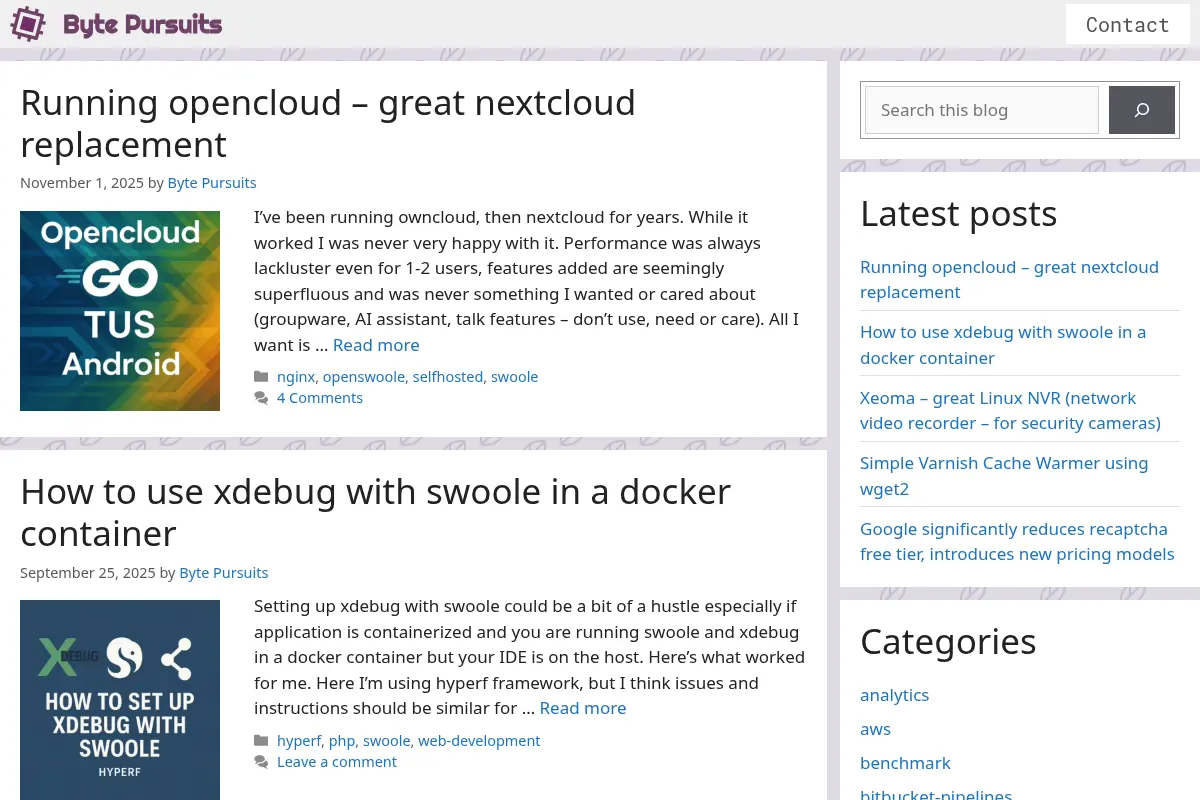Click the magnifier search button

click(x=1142, y=110)
